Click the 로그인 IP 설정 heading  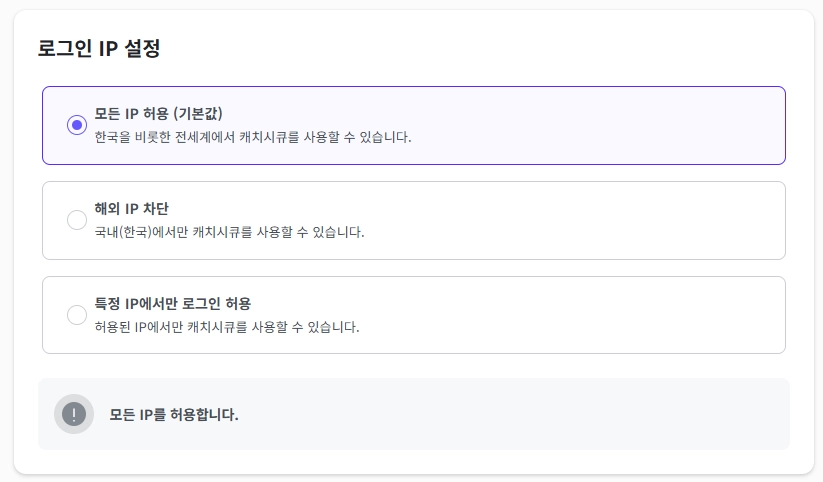(99, 48)
